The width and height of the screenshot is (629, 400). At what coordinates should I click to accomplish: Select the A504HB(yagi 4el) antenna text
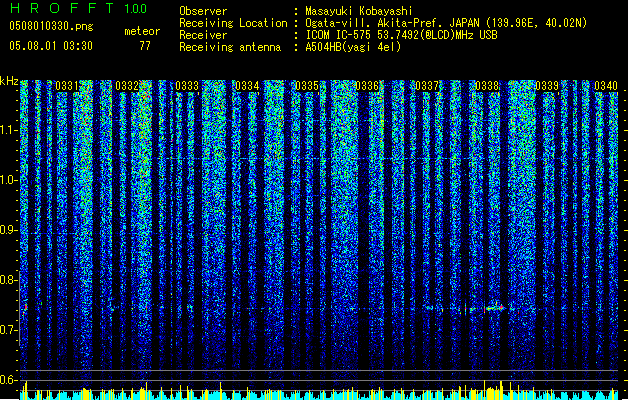[353, 47]
